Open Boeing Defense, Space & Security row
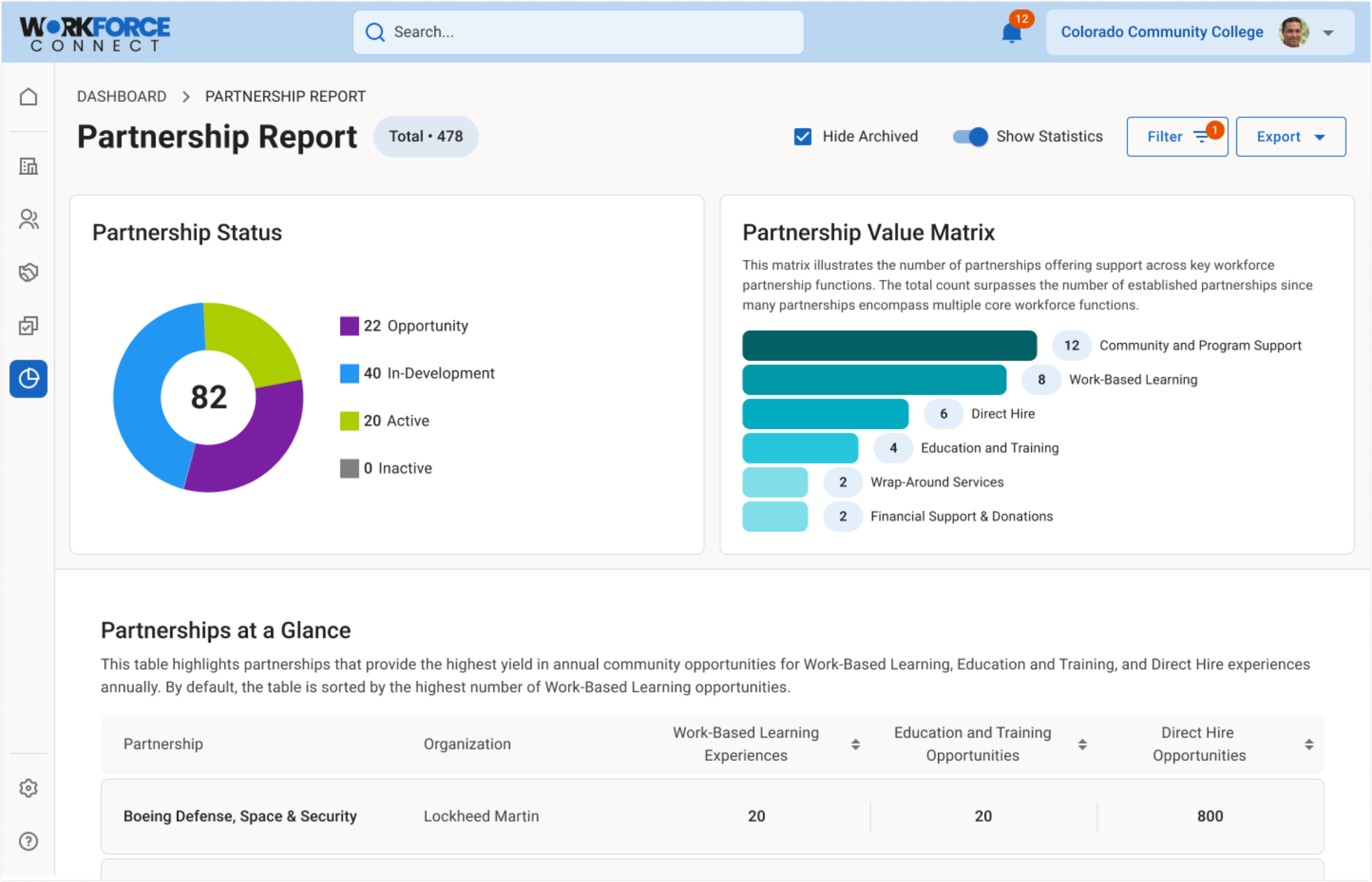 point(712,816)
